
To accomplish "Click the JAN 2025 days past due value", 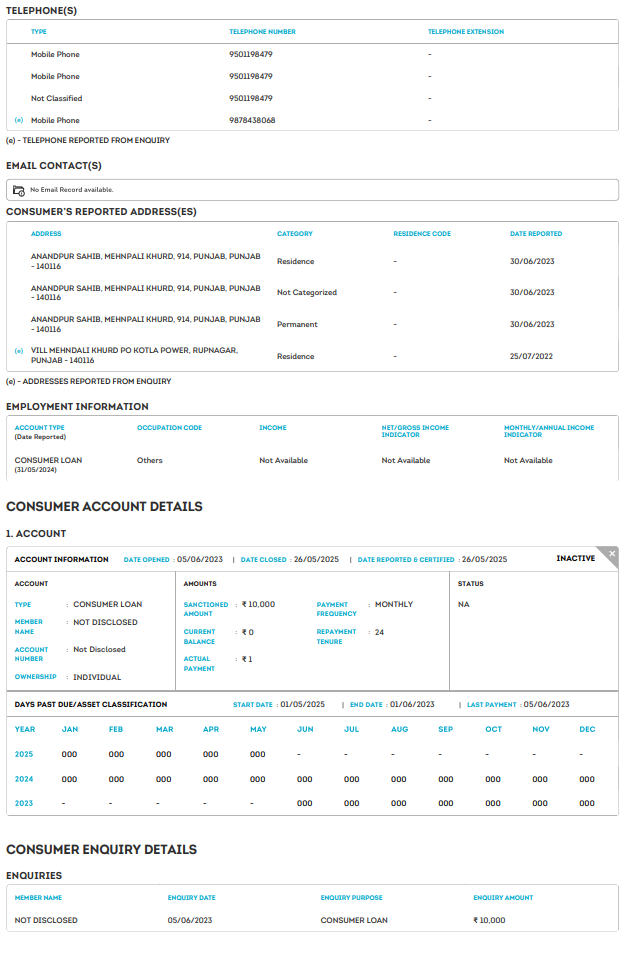I will pos(70,754).
